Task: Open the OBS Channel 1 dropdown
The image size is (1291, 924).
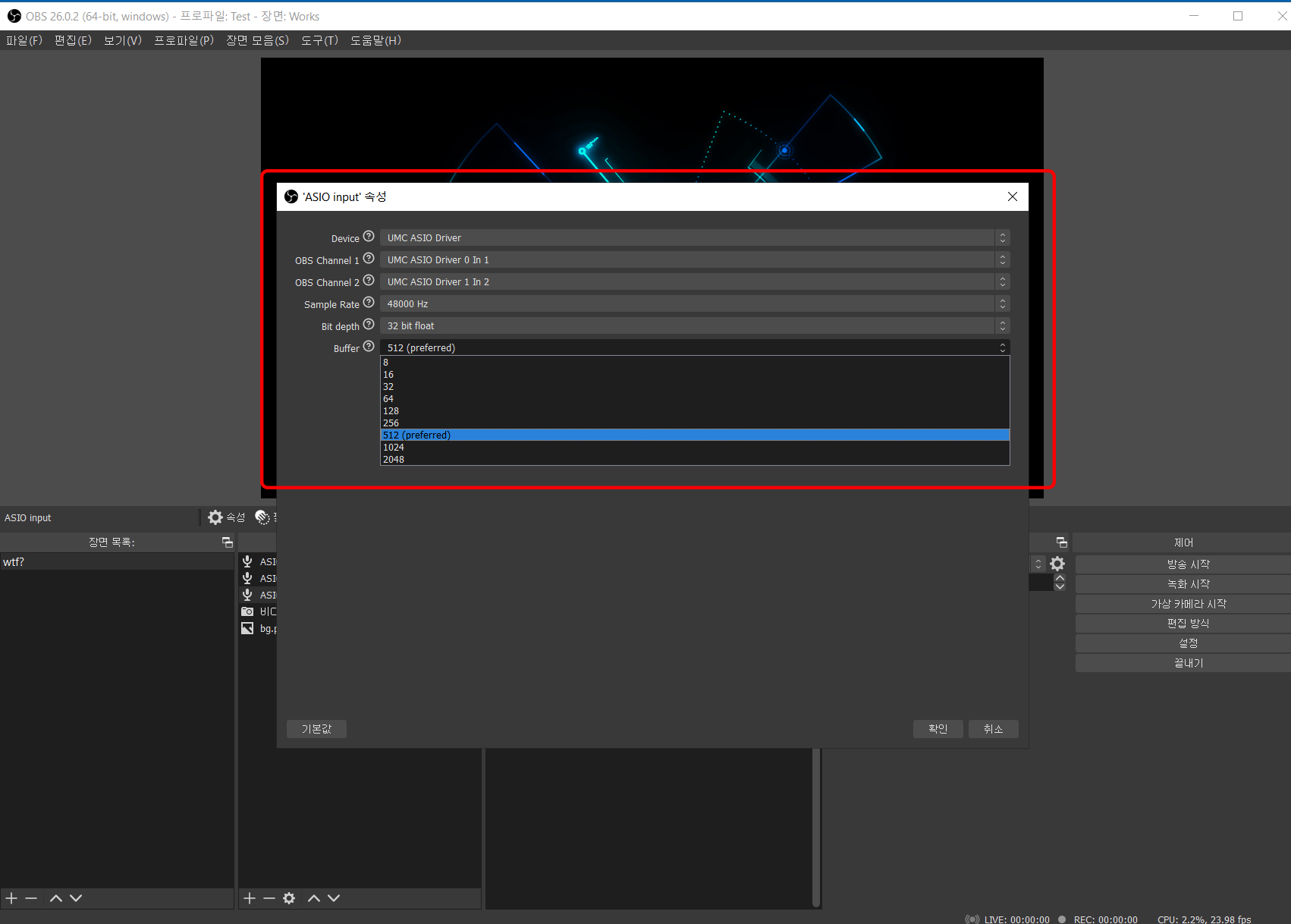Action: pos(695,259)
